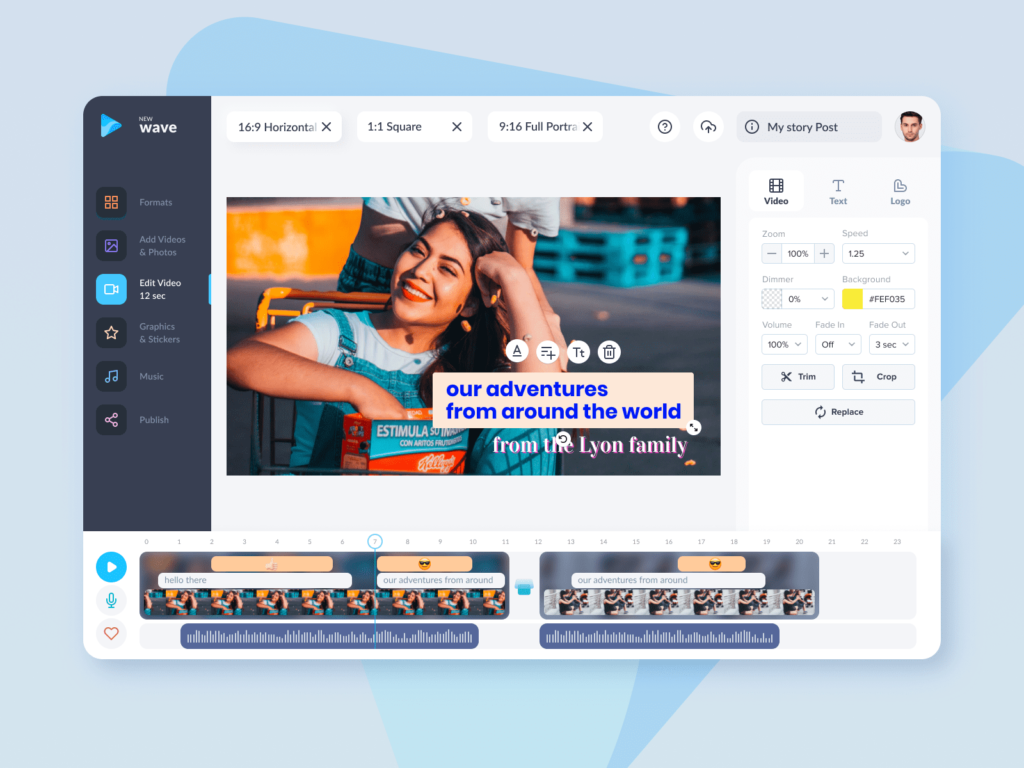
Task: Click the rotate handle below caption
Action: pyautogui.click(x=563, y=438)
